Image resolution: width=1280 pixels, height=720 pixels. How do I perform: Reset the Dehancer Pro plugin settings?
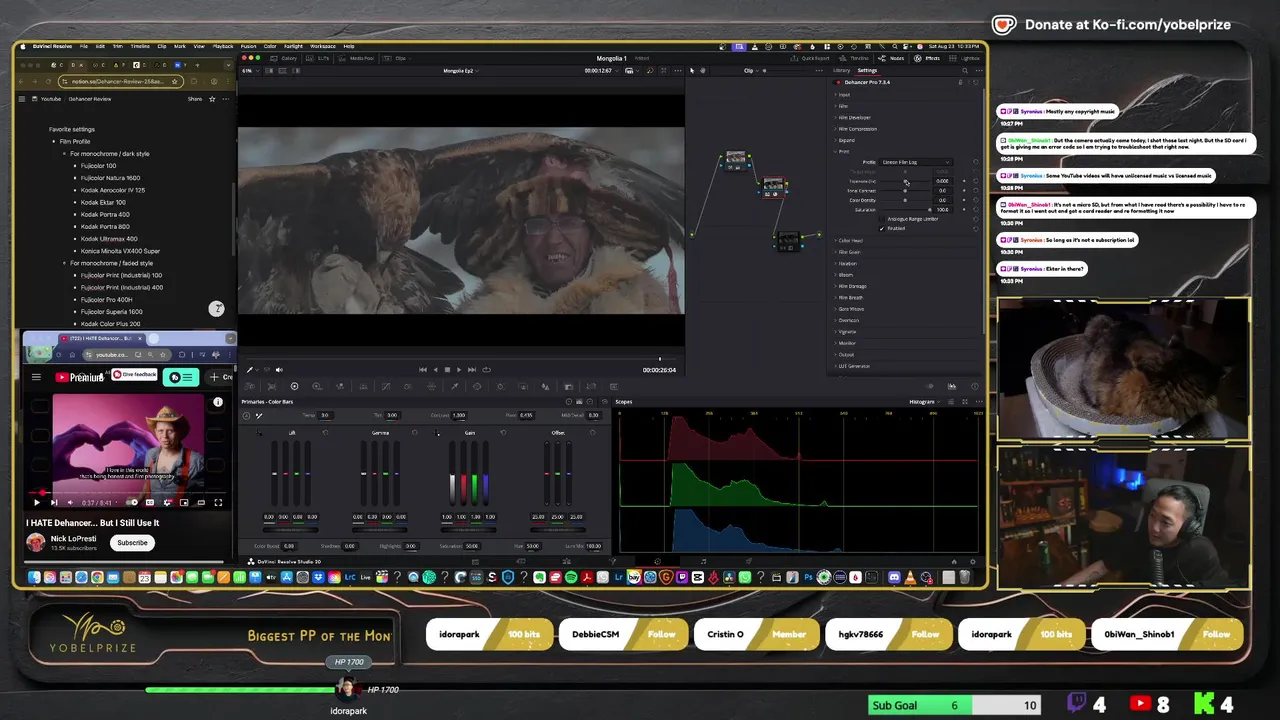coord(976,82)
